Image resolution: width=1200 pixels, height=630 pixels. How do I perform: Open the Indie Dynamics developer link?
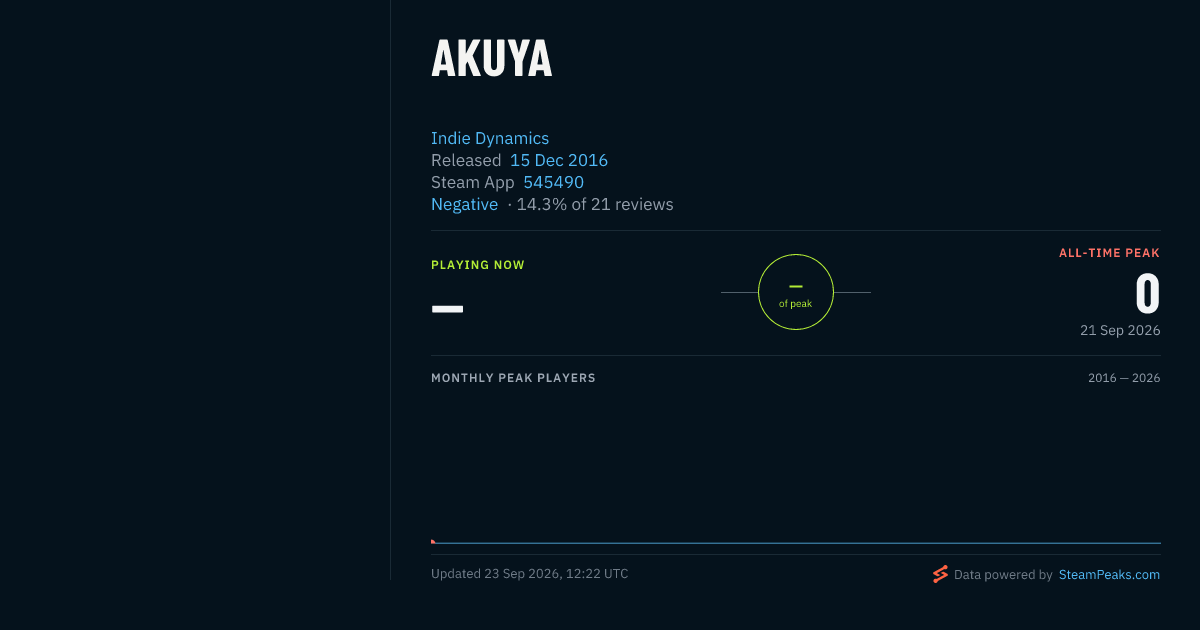click(x=490, y=138)
